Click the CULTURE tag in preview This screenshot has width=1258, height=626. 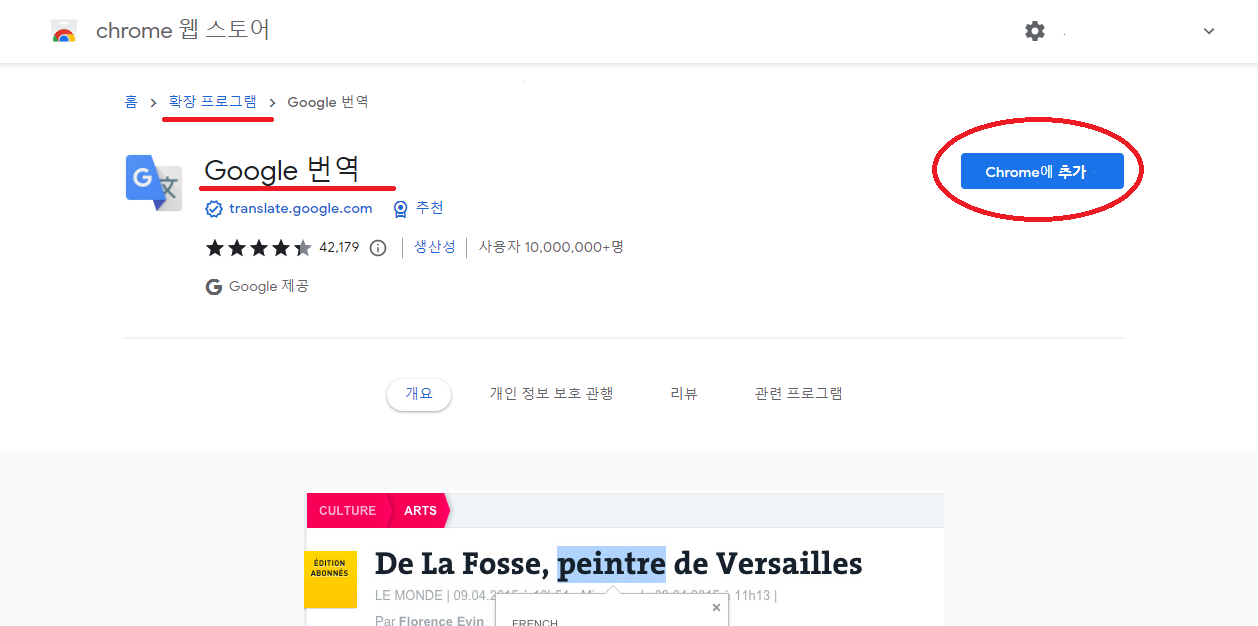tap(347, 511)
